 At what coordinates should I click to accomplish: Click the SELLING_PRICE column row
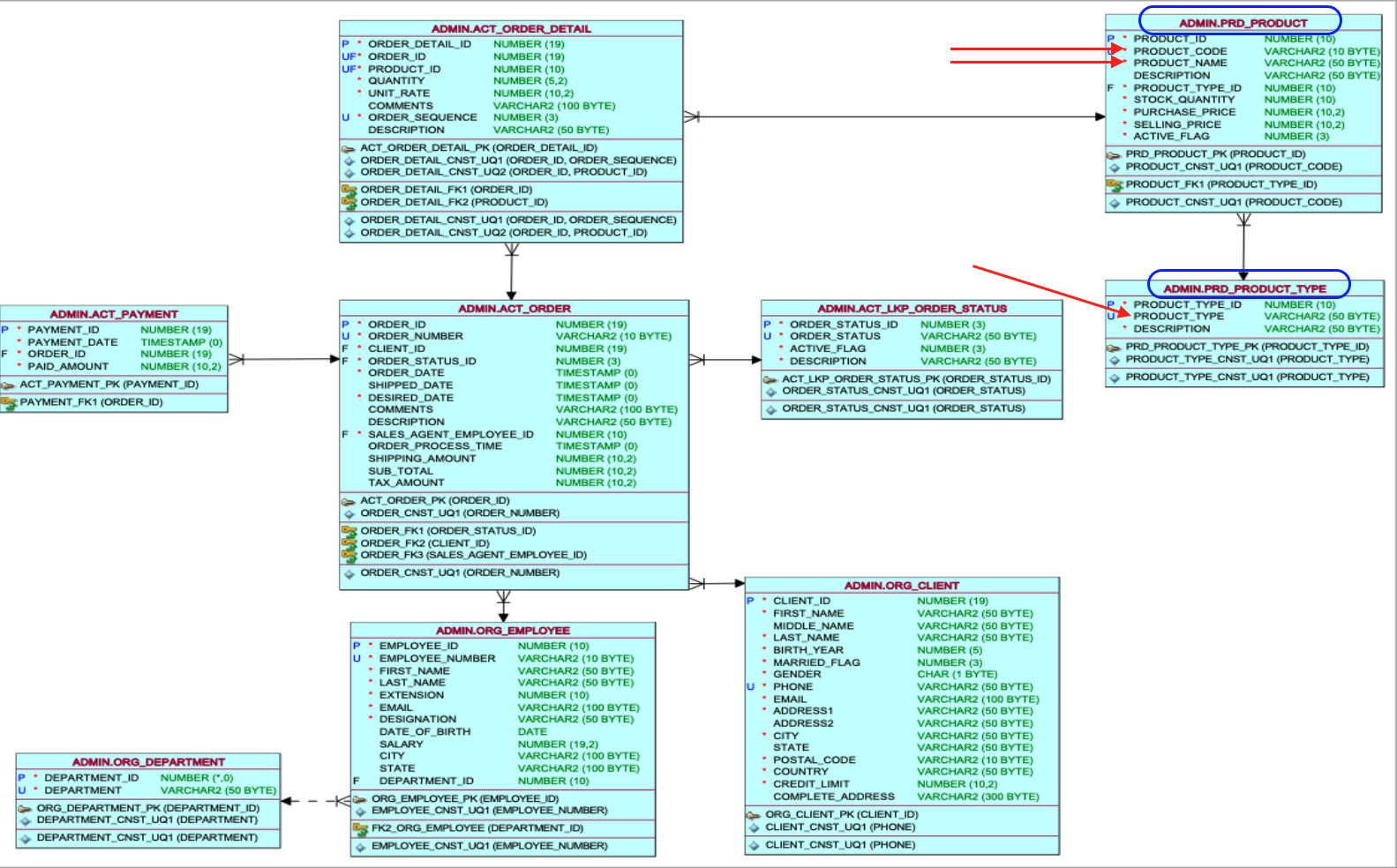1243,124
